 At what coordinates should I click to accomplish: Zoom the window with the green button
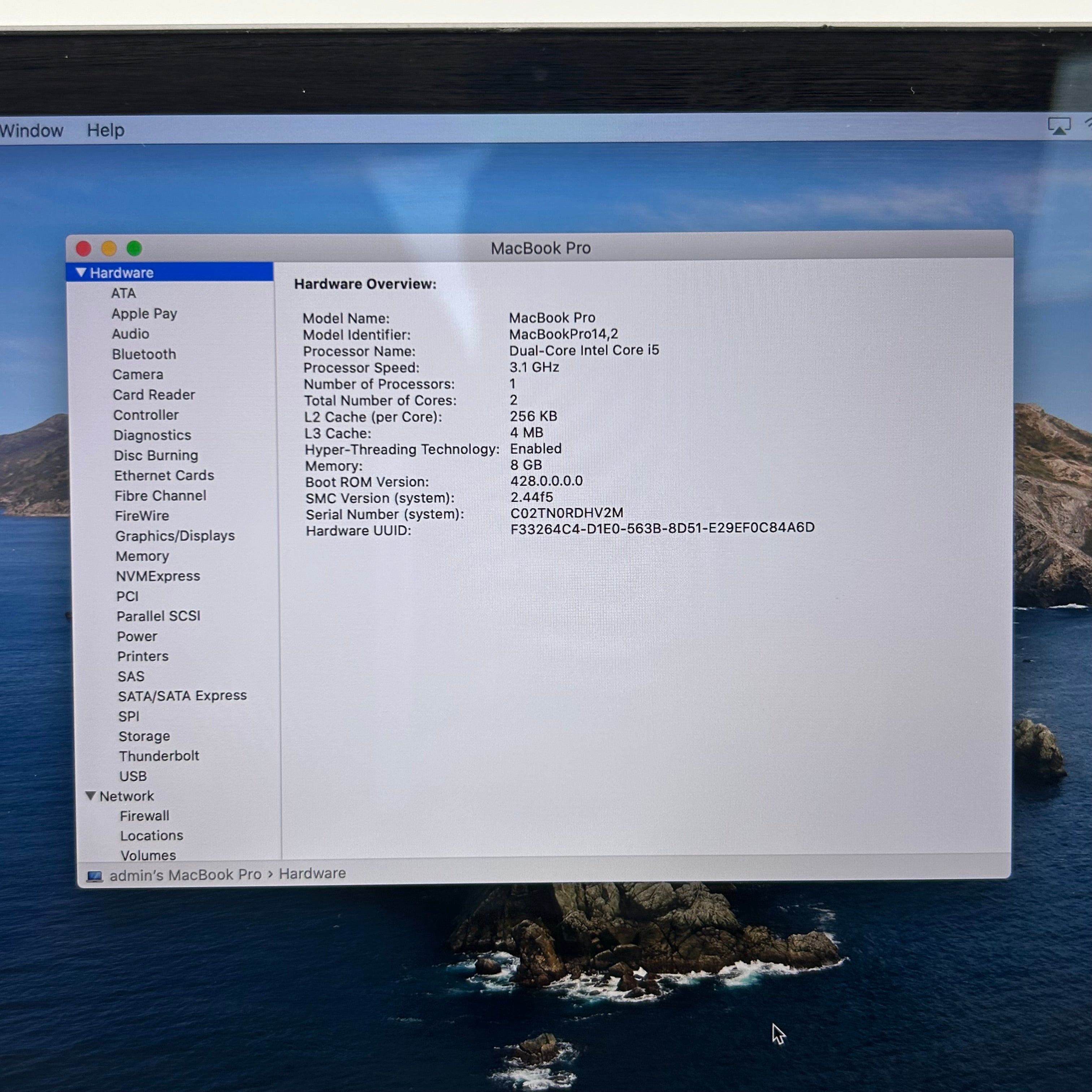point(135,248)
